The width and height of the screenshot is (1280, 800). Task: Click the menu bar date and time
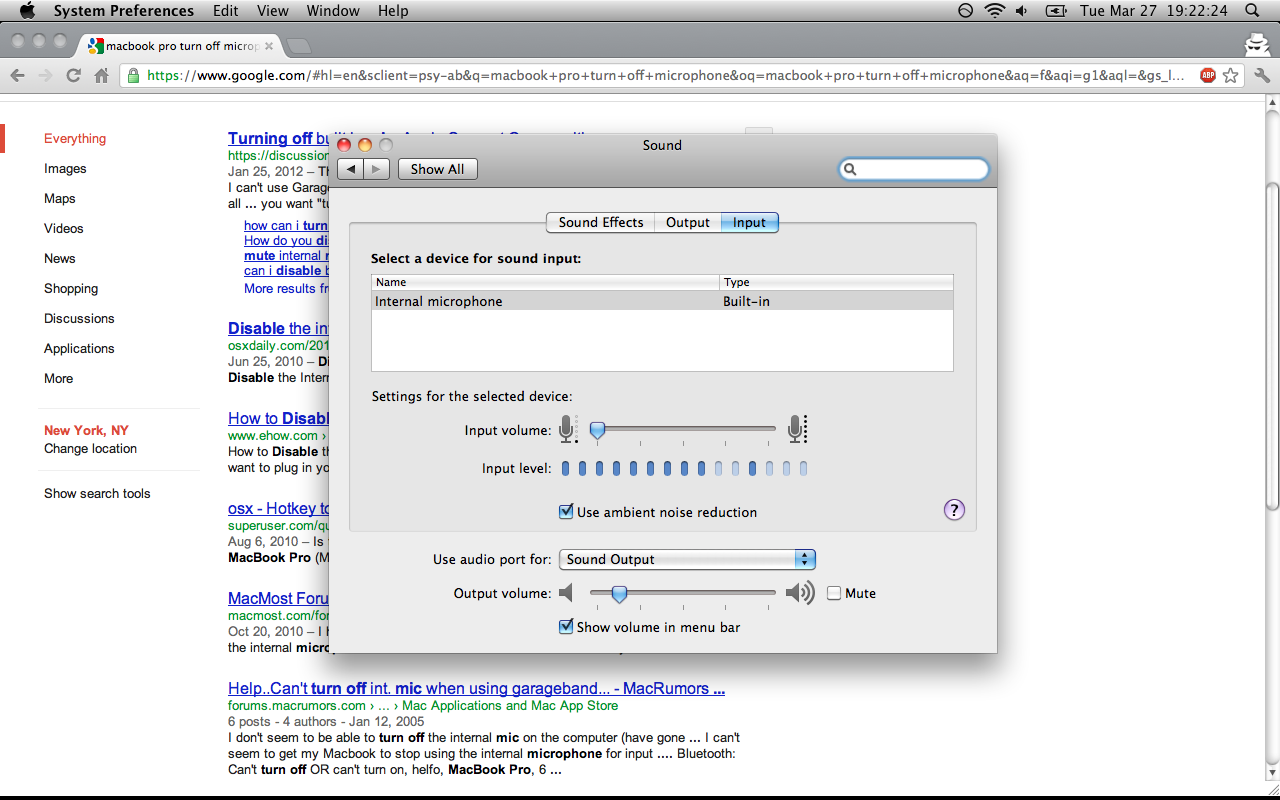(1153, 11)
